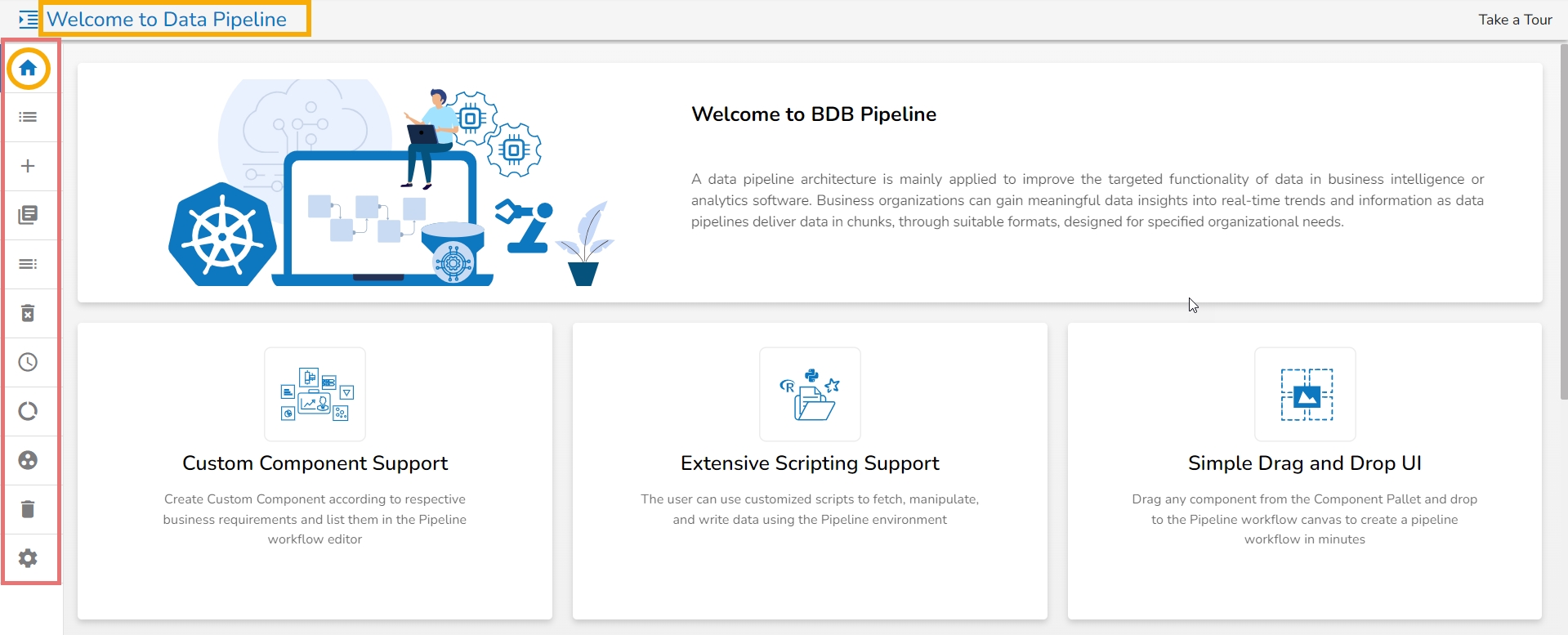Open the clock icon in the sidebar
The image size is (1568, 635).
pyautogui.click(x=28, y=363)
